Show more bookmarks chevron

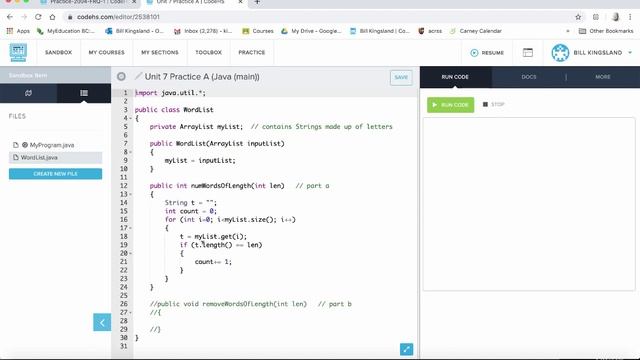click(568, 31)
